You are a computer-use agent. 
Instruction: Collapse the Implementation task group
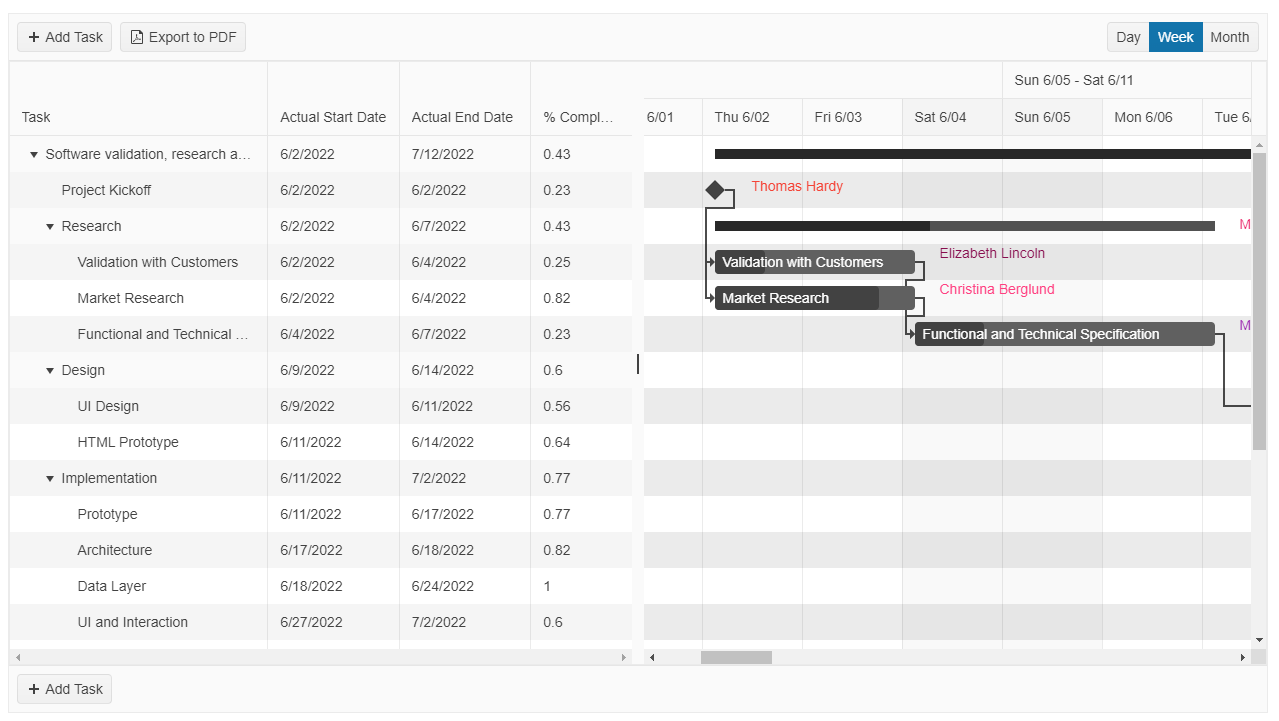coord(49,478)
